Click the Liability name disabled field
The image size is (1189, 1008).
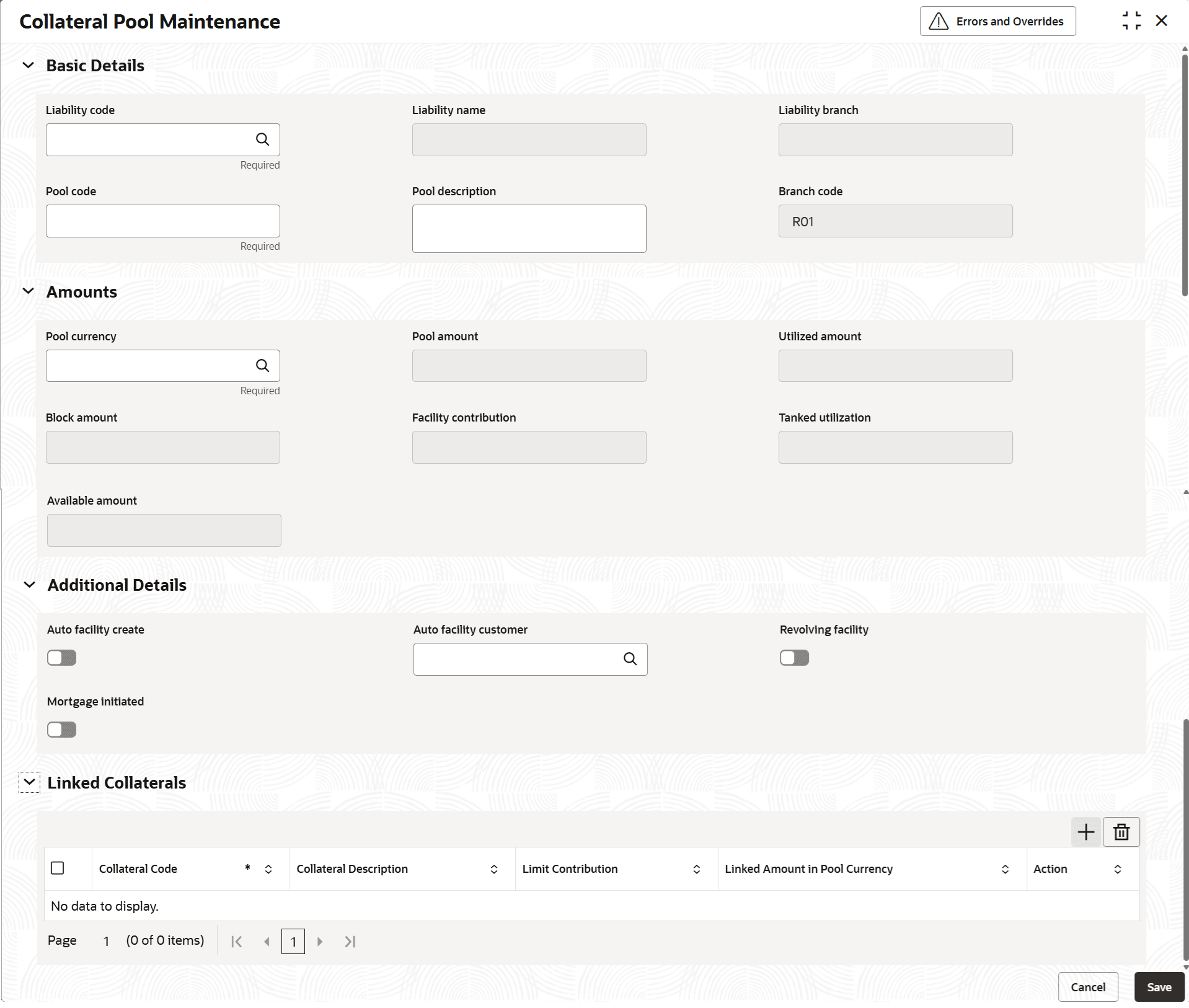pos(529,139)
